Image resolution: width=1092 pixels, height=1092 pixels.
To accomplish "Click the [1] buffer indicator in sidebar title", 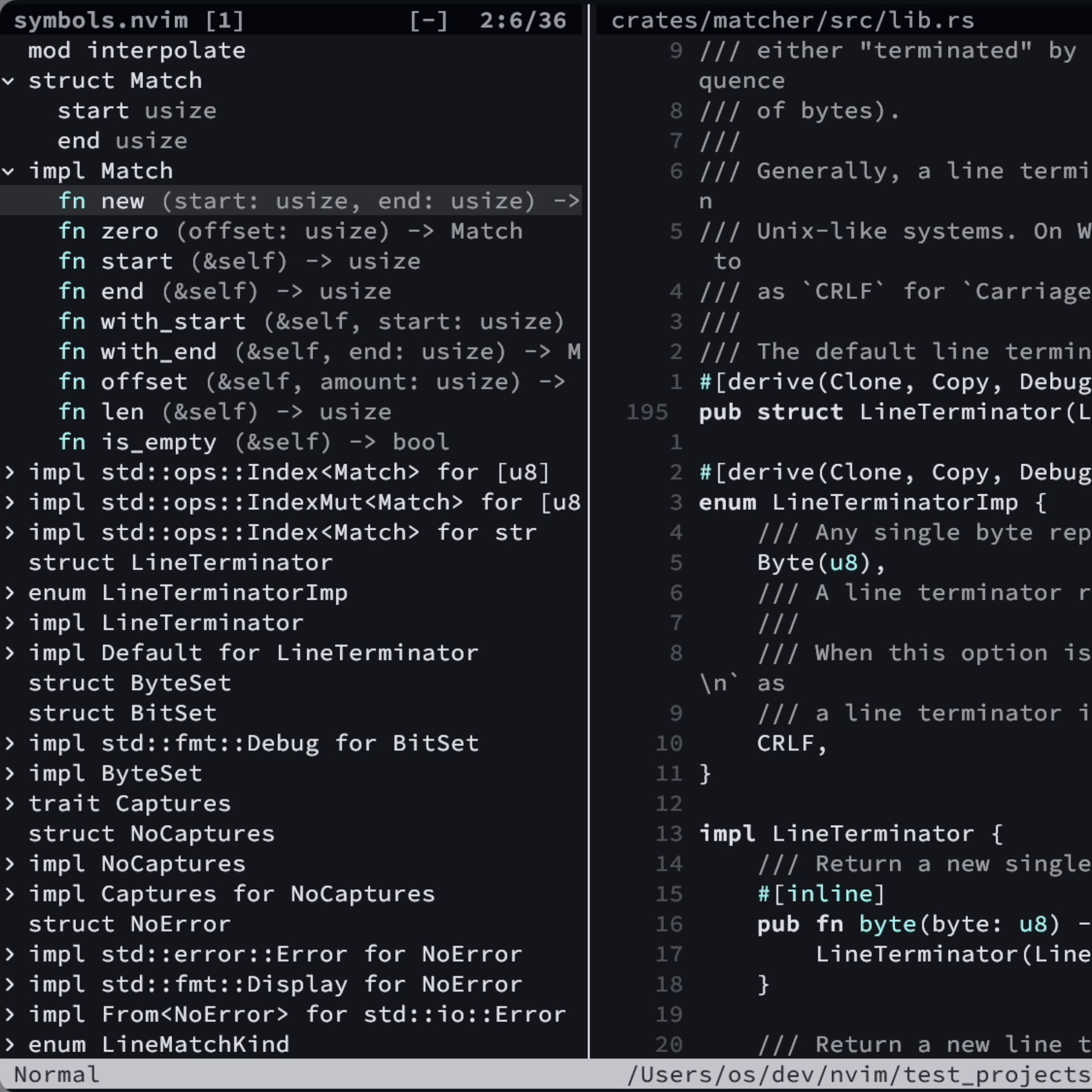I will 225,20.
